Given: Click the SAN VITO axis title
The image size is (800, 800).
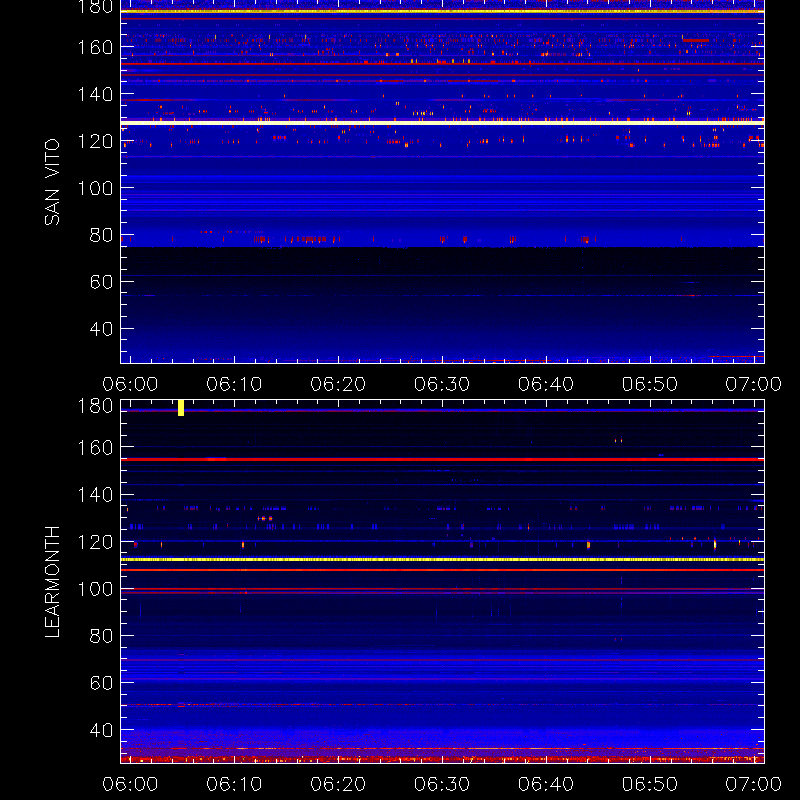Looking at the screenshot, I should 52,182.
